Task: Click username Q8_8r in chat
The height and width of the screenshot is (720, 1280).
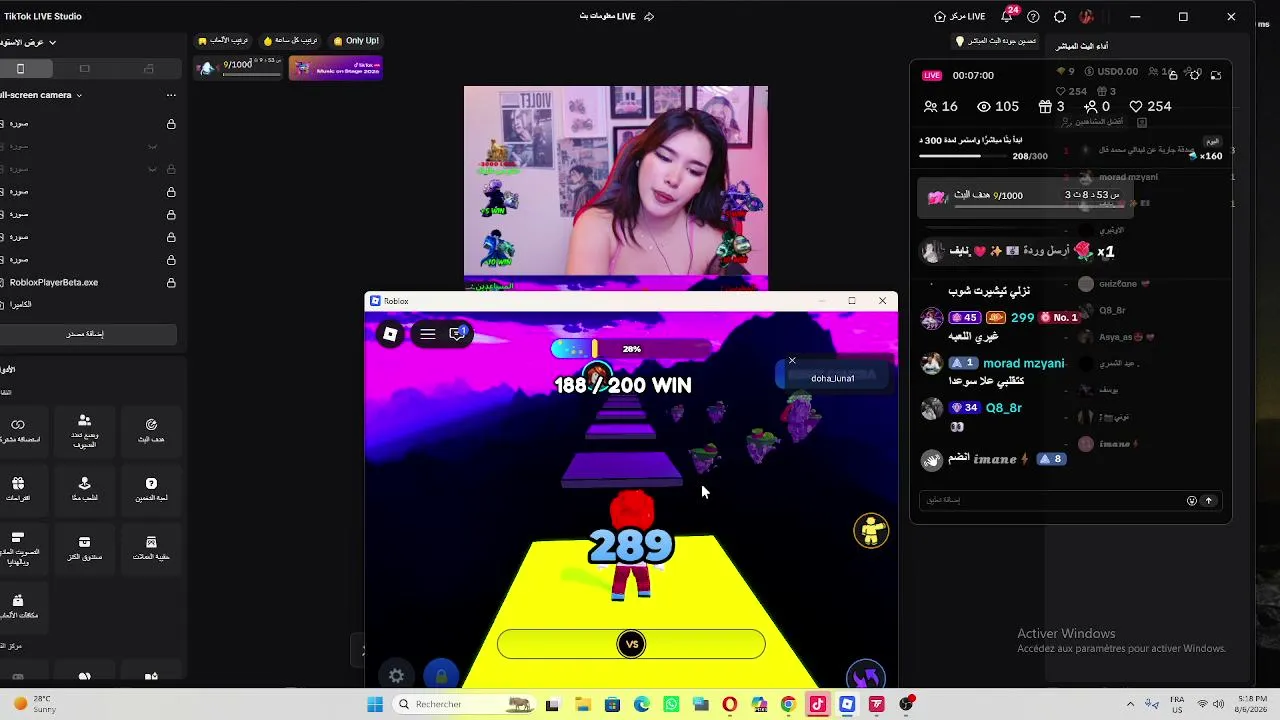Action: click(x=1004, y=408)
